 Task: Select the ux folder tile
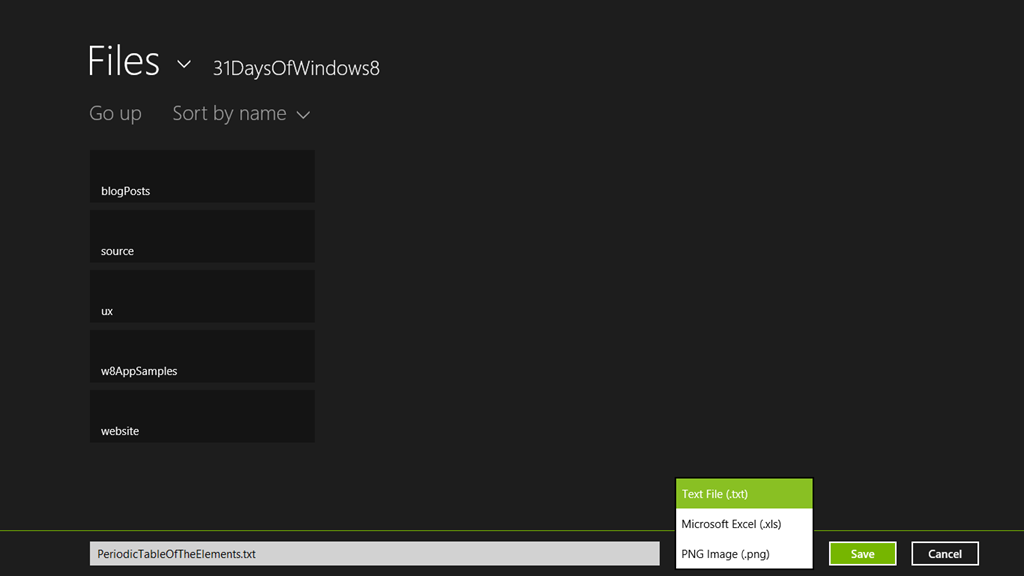pos(202,296)
